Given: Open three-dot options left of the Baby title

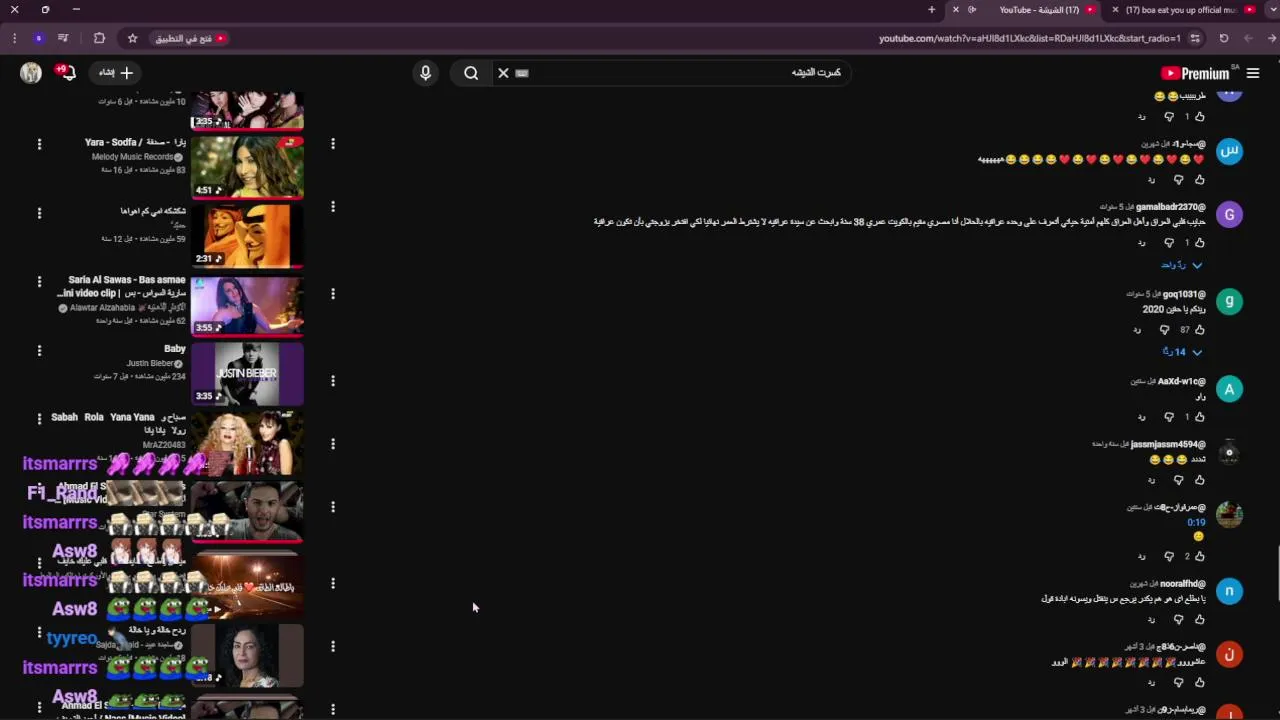Looking at the screenshot, I should pyautogui.click(x=39, y=351).
